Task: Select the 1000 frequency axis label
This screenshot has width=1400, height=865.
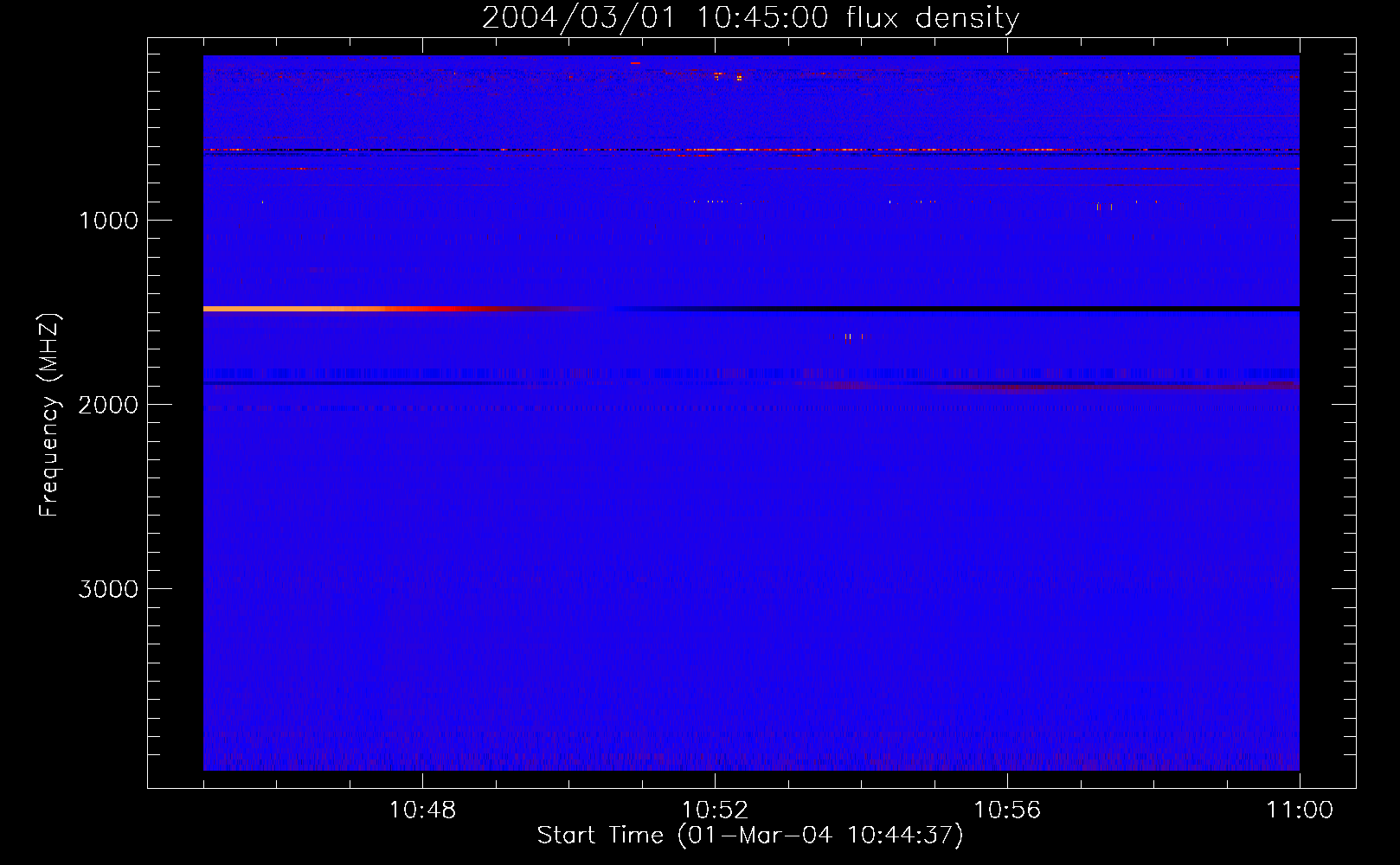Action: pyautogui.click(x=108, y=221)
